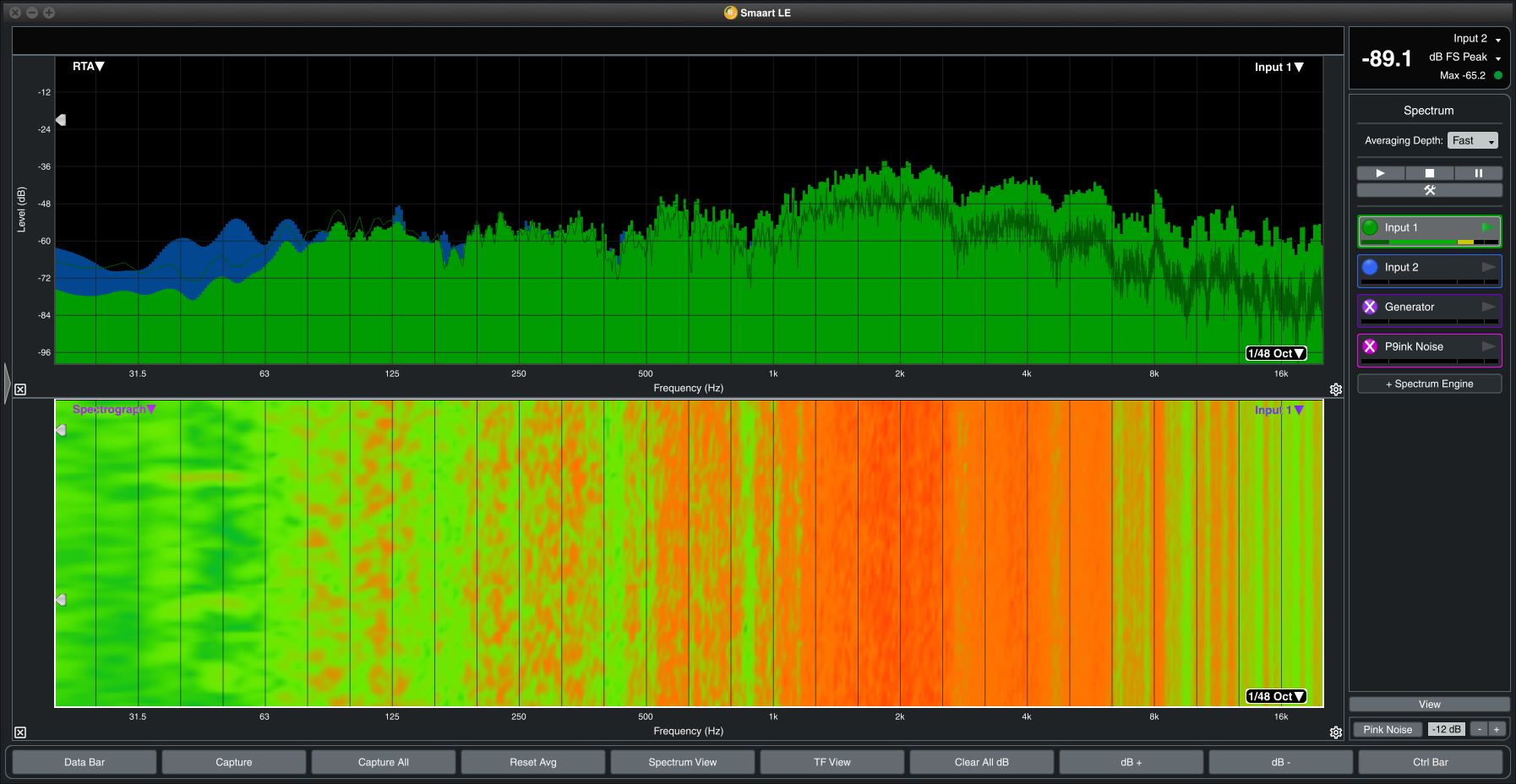Select the Input 2 engine row
This screenshot has width=1516, height=784.
(x=1430, y=271)
